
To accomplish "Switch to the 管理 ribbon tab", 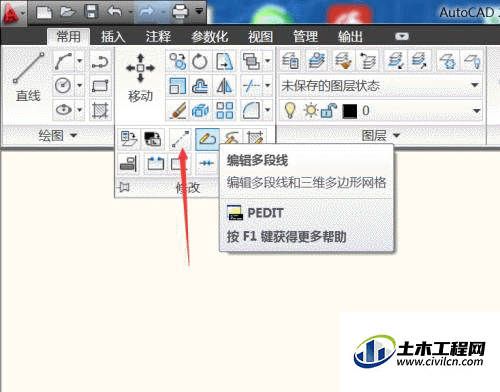I will pyautogui.click(x=305, y=36).
